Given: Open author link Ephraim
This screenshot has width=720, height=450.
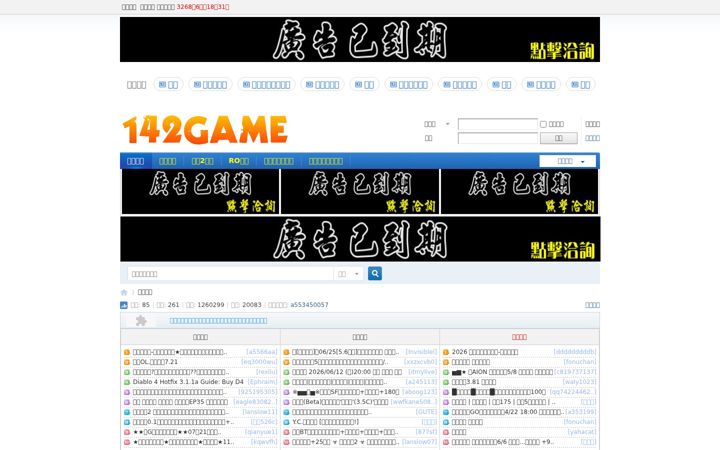Looking at the screenshot, I should coord(263,382).
